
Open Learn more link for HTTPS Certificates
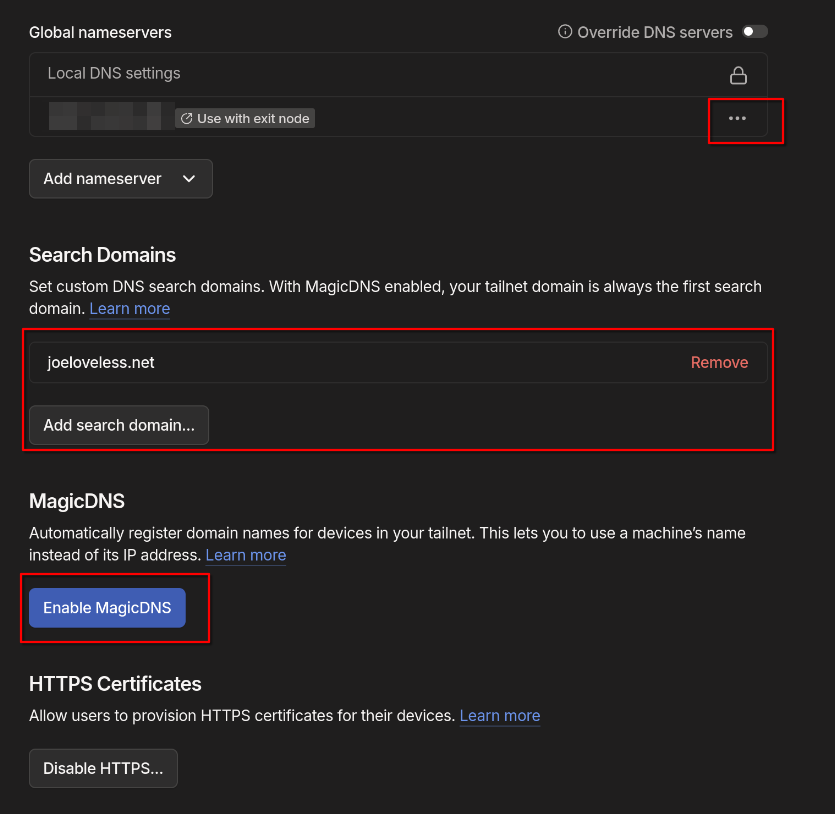pos(500,716)
